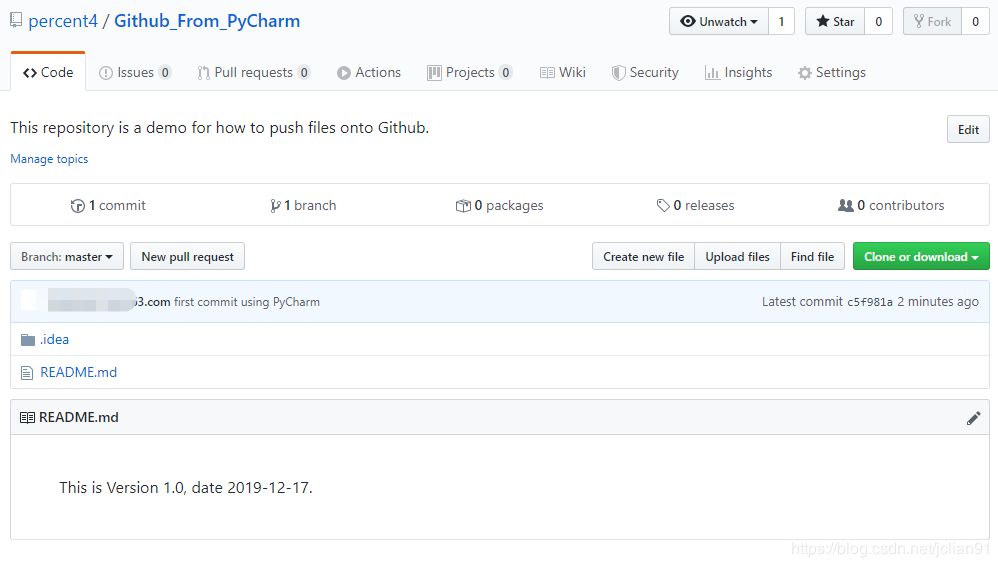Click the .idea folder icon
Screen dimensions: 998x567
point(28,340)
